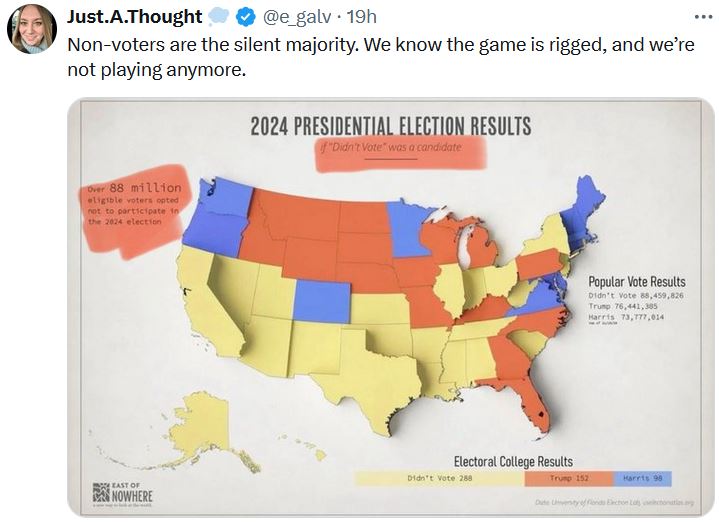Image resolution: width=719 pixels, height=522 pixels.
Task: Click the yellow "Didn't Vote 288" bar segment
Action: (438, 479)
